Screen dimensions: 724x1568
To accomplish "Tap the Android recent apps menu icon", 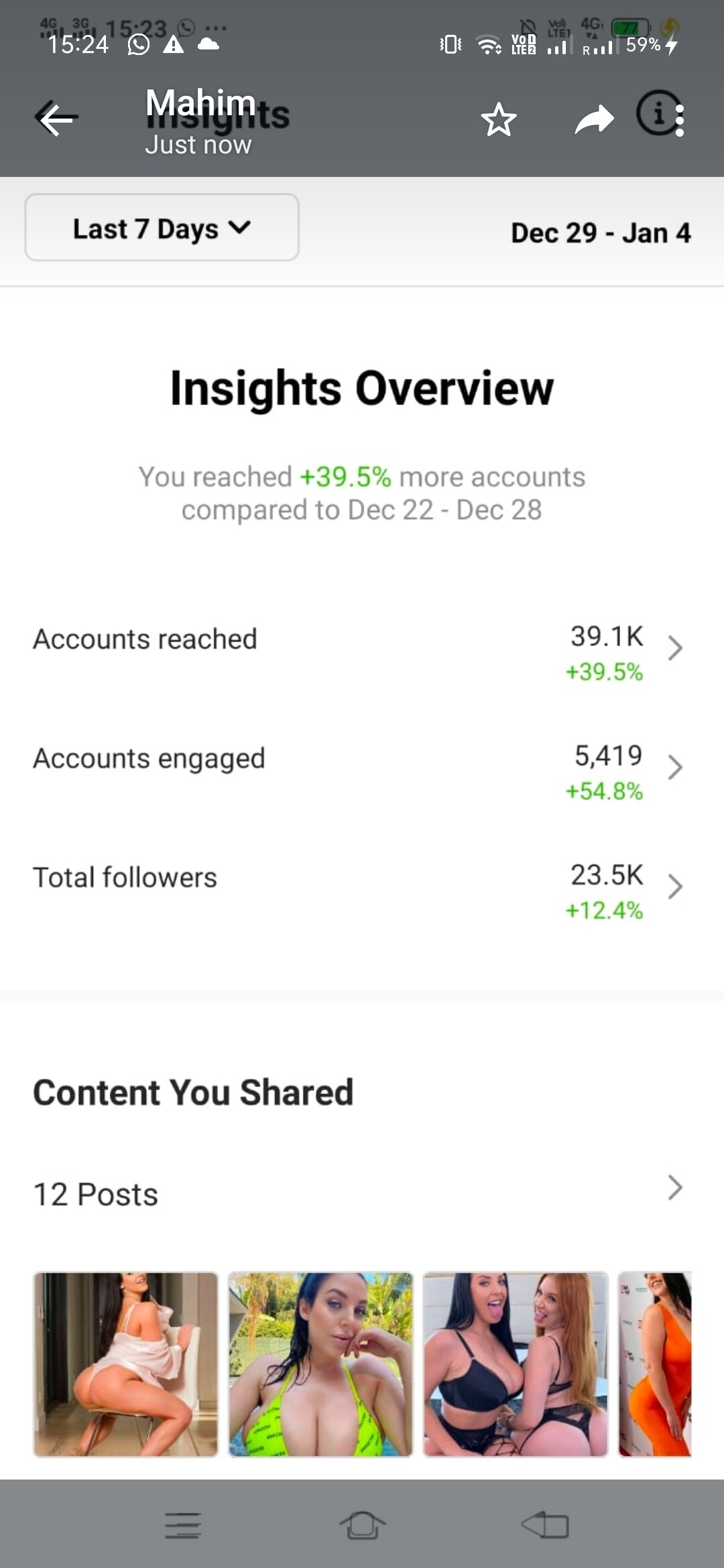I will (x=183, y=1524).
